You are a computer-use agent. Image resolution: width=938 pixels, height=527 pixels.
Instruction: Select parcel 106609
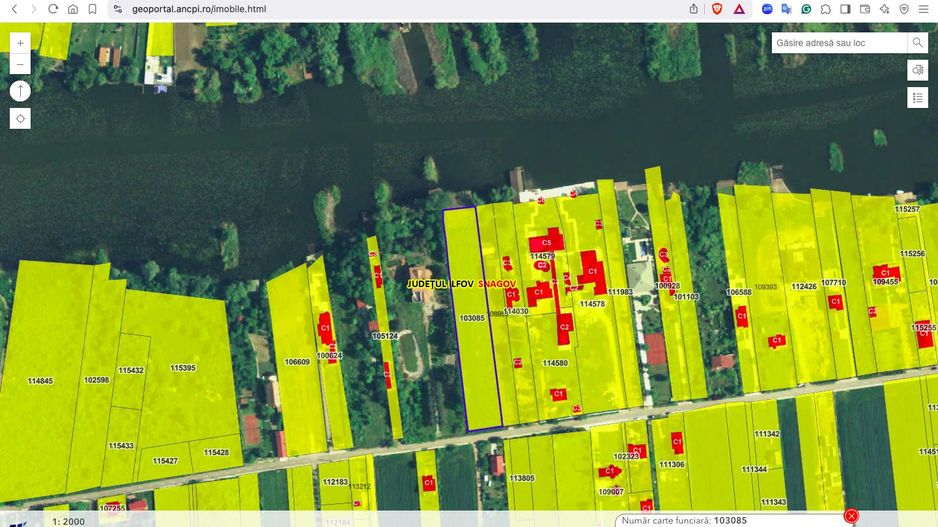point(297,362)
